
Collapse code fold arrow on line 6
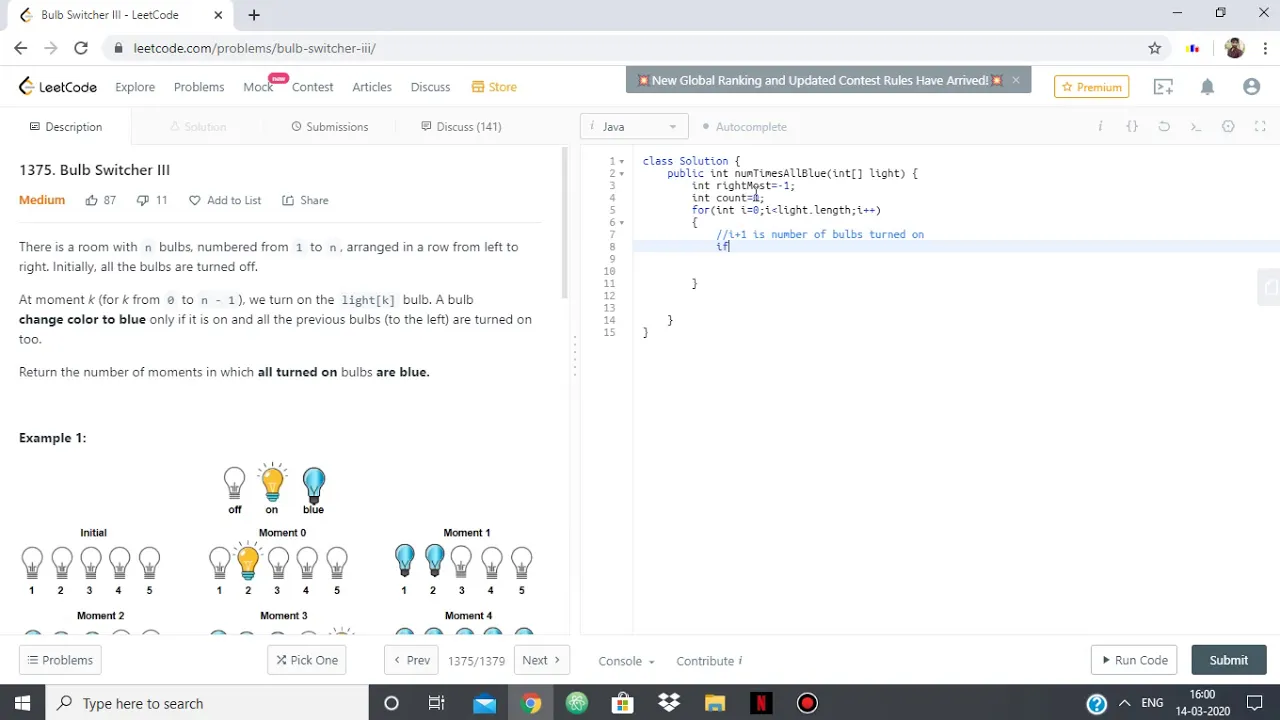622,222
